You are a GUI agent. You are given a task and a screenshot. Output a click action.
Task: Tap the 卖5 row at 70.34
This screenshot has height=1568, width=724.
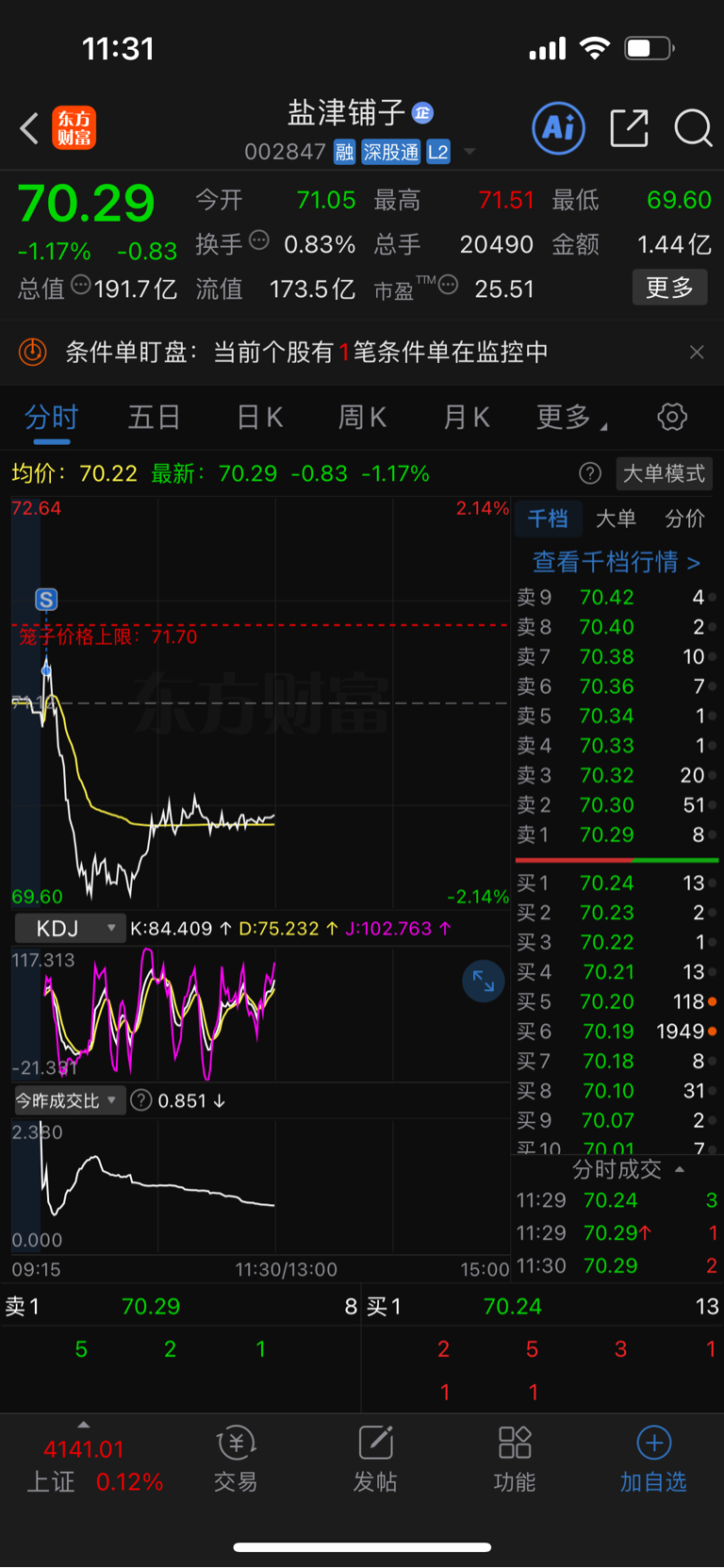(616, 717)
